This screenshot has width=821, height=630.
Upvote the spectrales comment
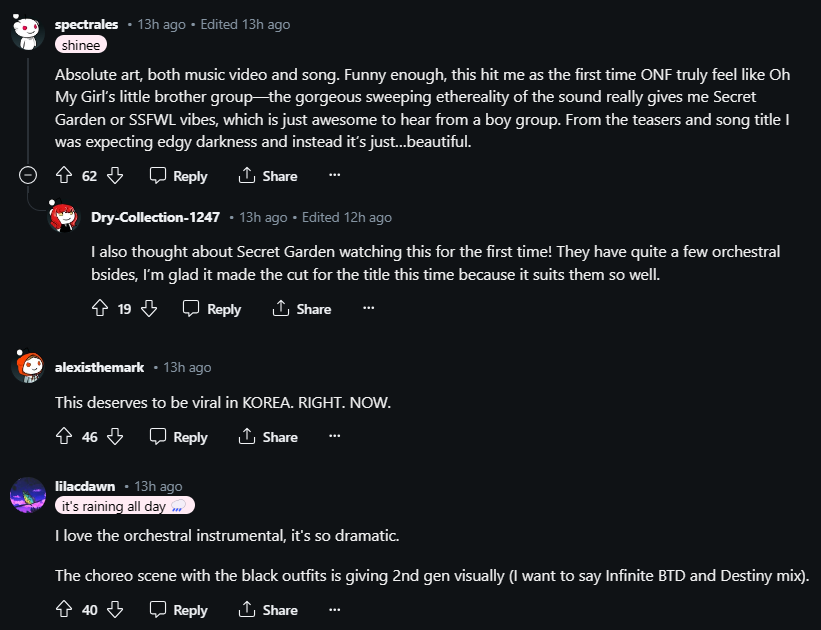(64, 176)
